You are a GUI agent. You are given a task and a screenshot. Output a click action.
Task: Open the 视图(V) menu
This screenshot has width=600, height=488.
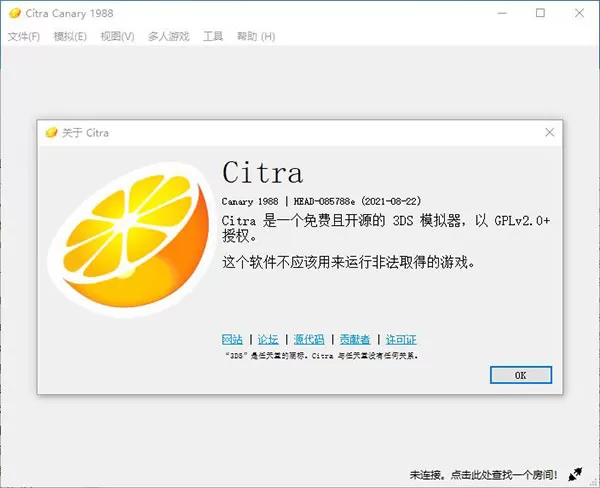(x=117, y=36)
